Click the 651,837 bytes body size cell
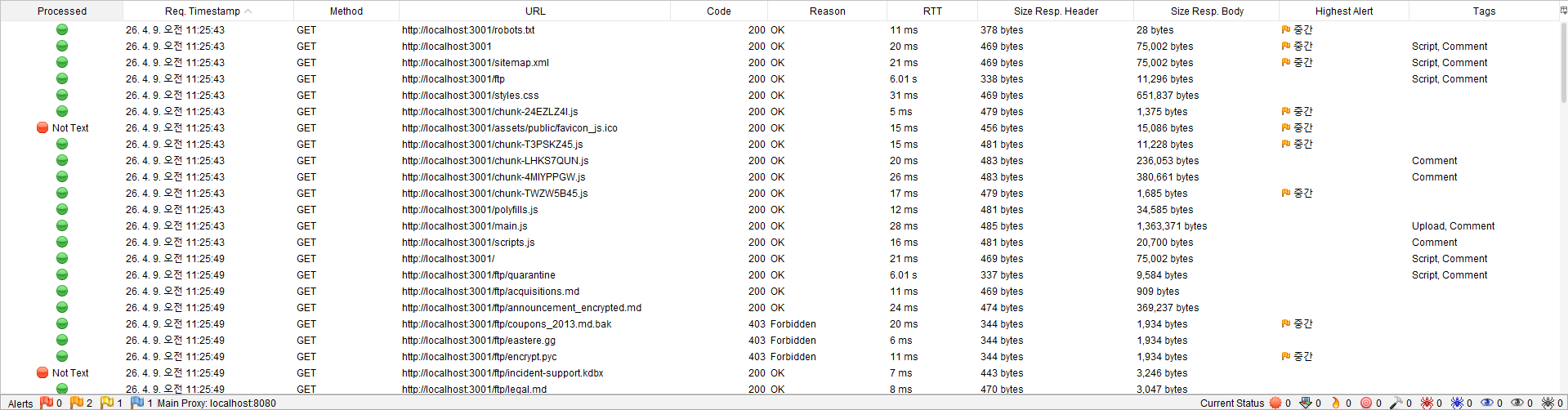The height and width of the screenshot is (410, 1568). (x=1168, y=95)
